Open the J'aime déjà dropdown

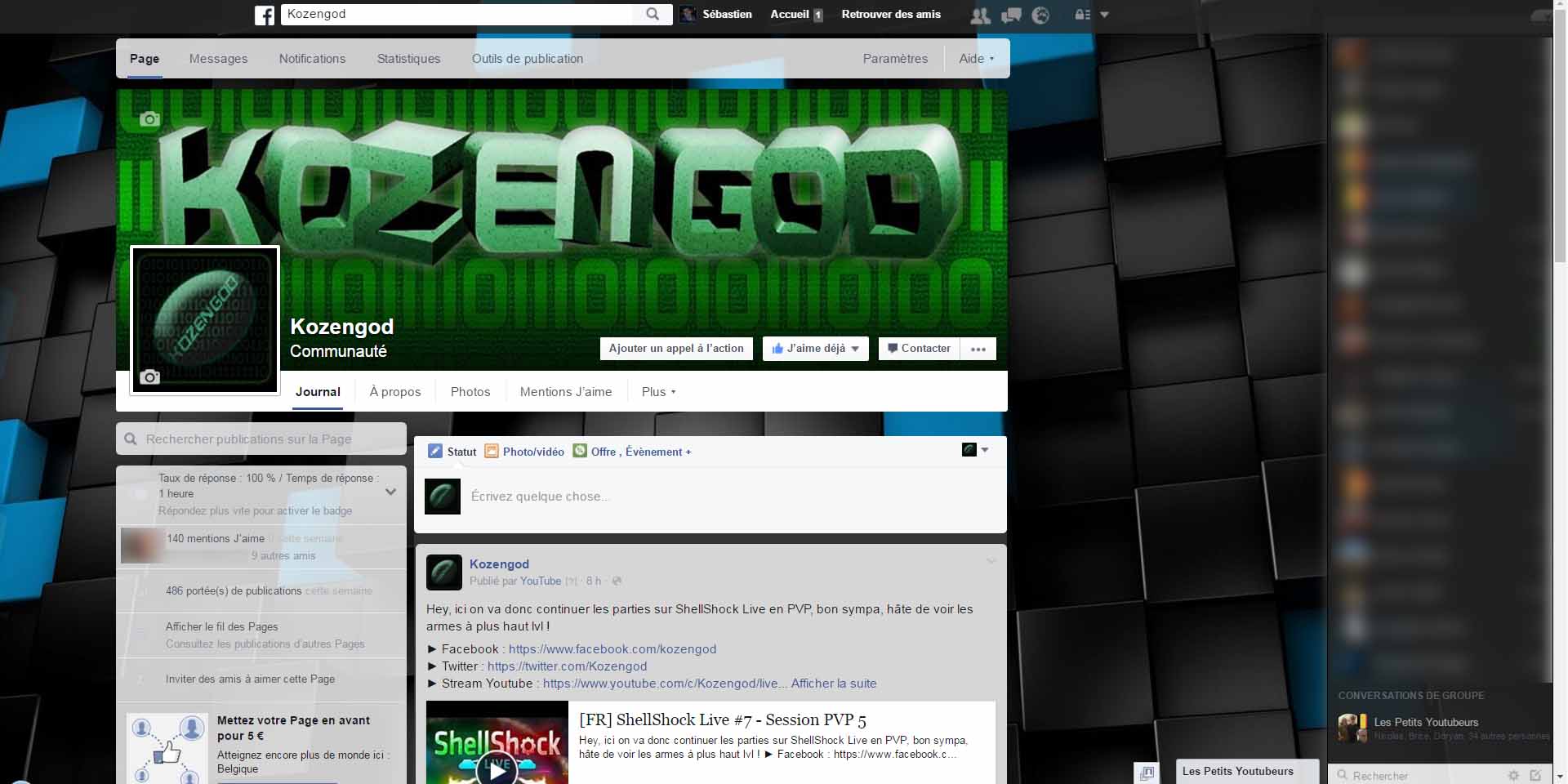pos(816,349)
